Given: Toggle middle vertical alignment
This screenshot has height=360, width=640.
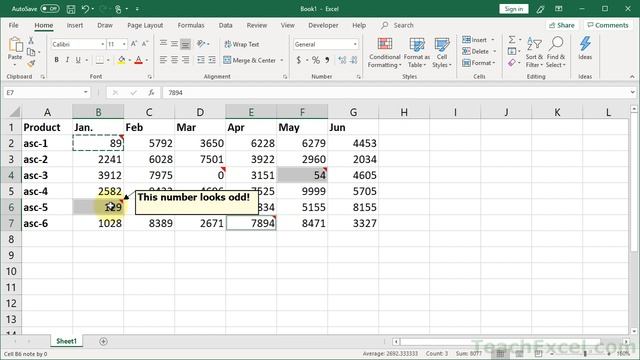Looking at the screenshot, I should pyautogui.click(x=174, y=44).
